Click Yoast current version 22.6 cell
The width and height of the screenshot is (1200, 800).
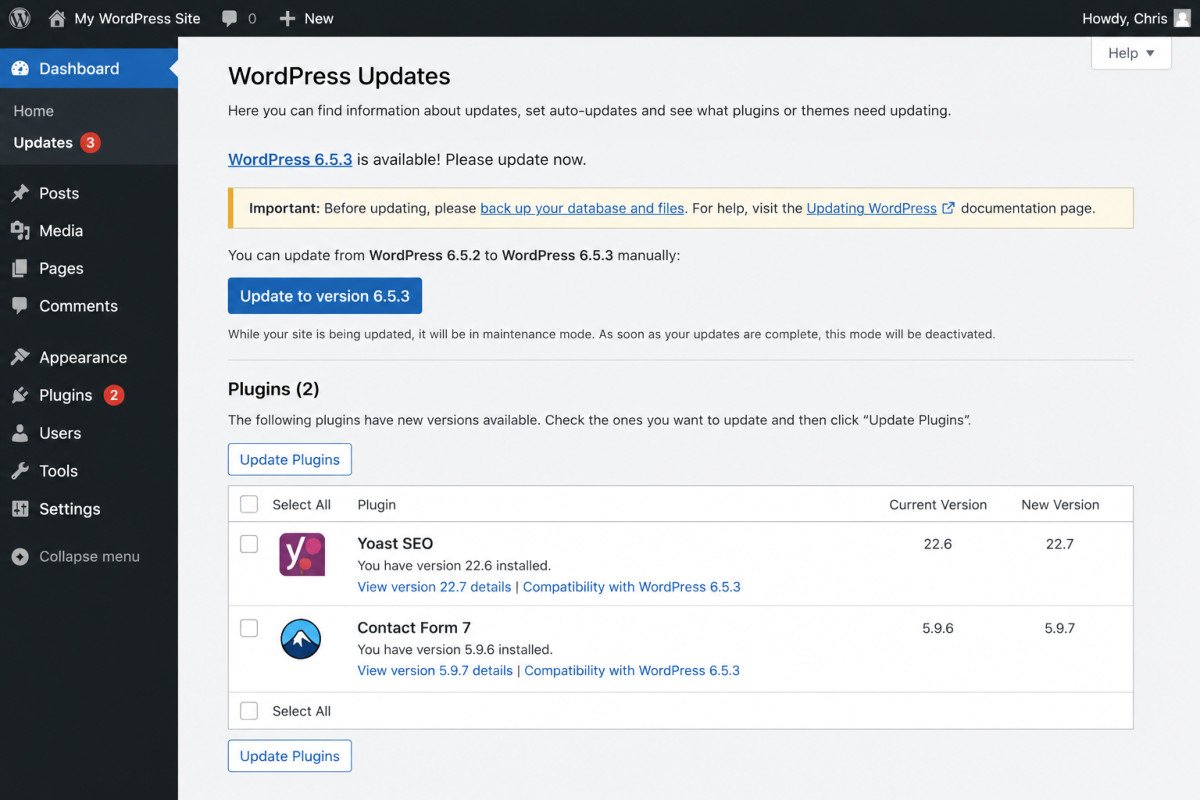point(938,544)
